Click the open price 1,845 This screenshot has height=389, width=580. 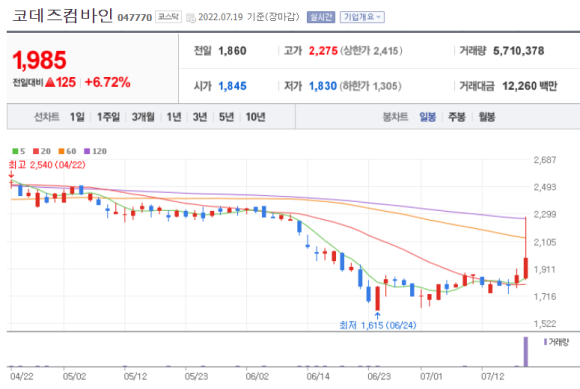click(x=232, y=86)
